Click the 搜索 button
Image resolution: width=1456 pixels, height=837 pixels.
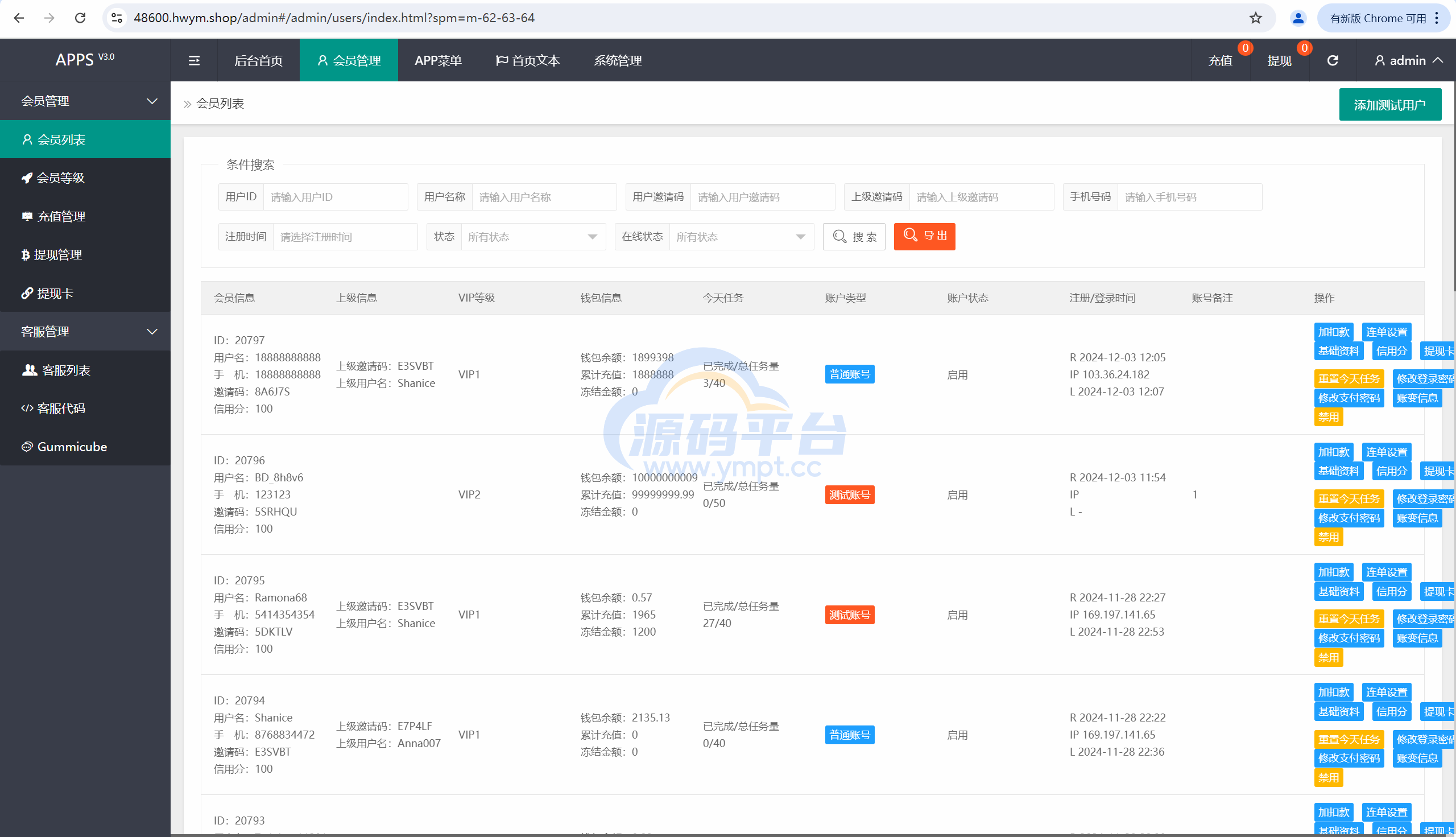[x=854, y=237]
